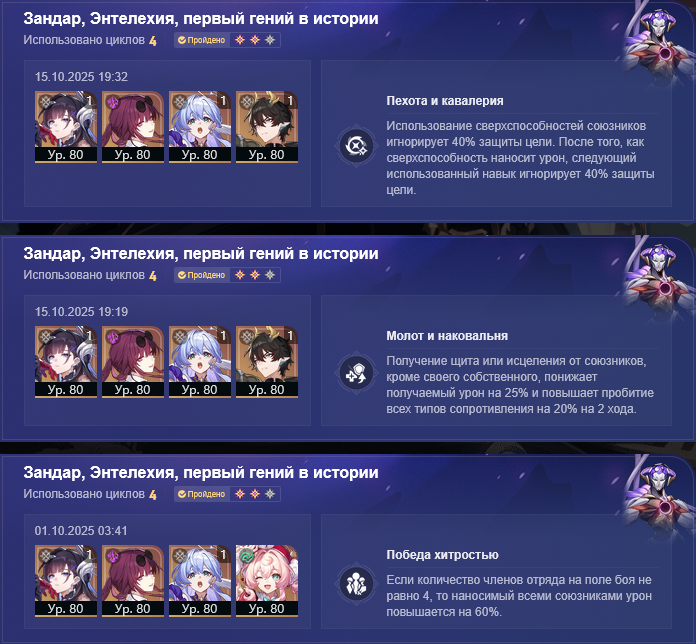Click the first star in the second card's rating
This screenshot has height=644, width=696.
coord(240,275)
